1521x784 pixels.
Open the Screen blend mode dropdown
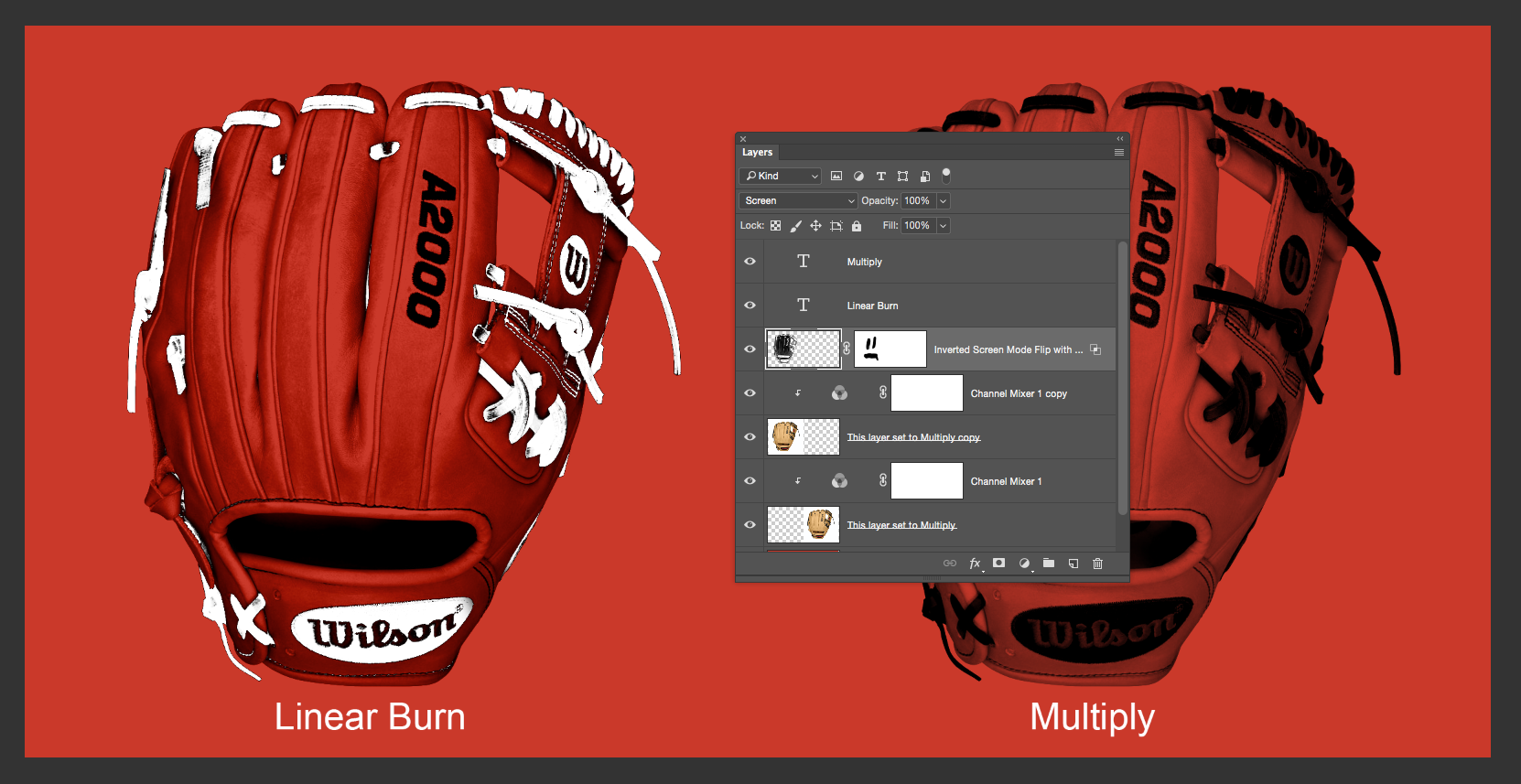pos(798,200)
